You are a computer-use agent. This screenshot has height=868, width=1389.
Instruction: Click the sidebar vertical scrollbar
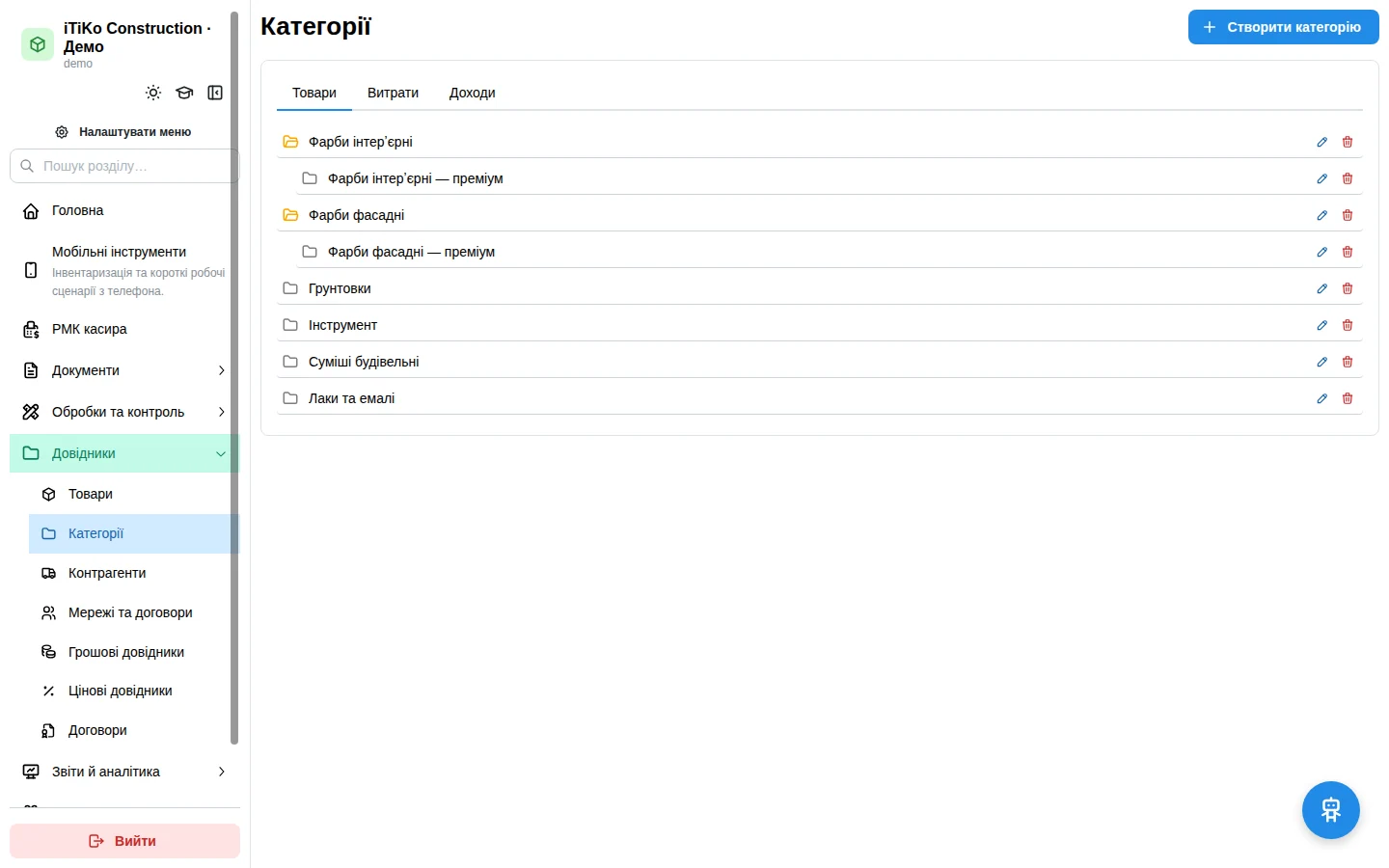click(234, 378)
